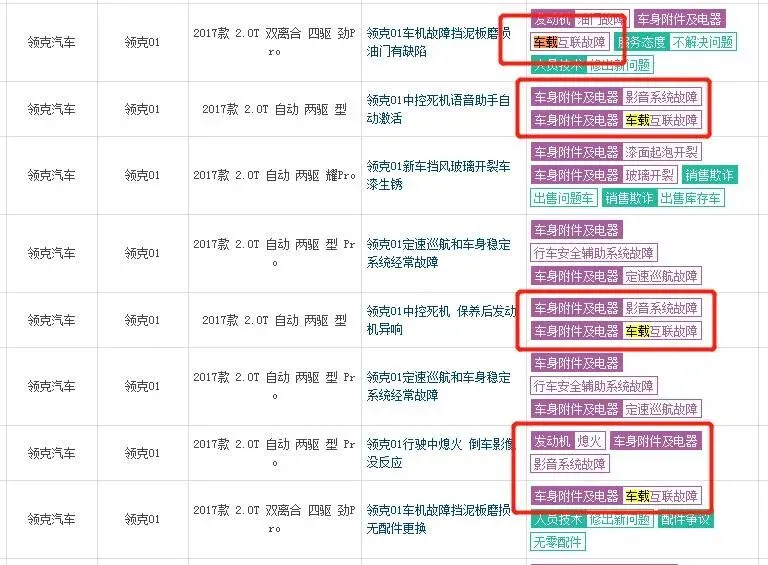
Task: Select 自动 两驱 型 cell in 语音助手自动激活 row
Action: point(274,109)
